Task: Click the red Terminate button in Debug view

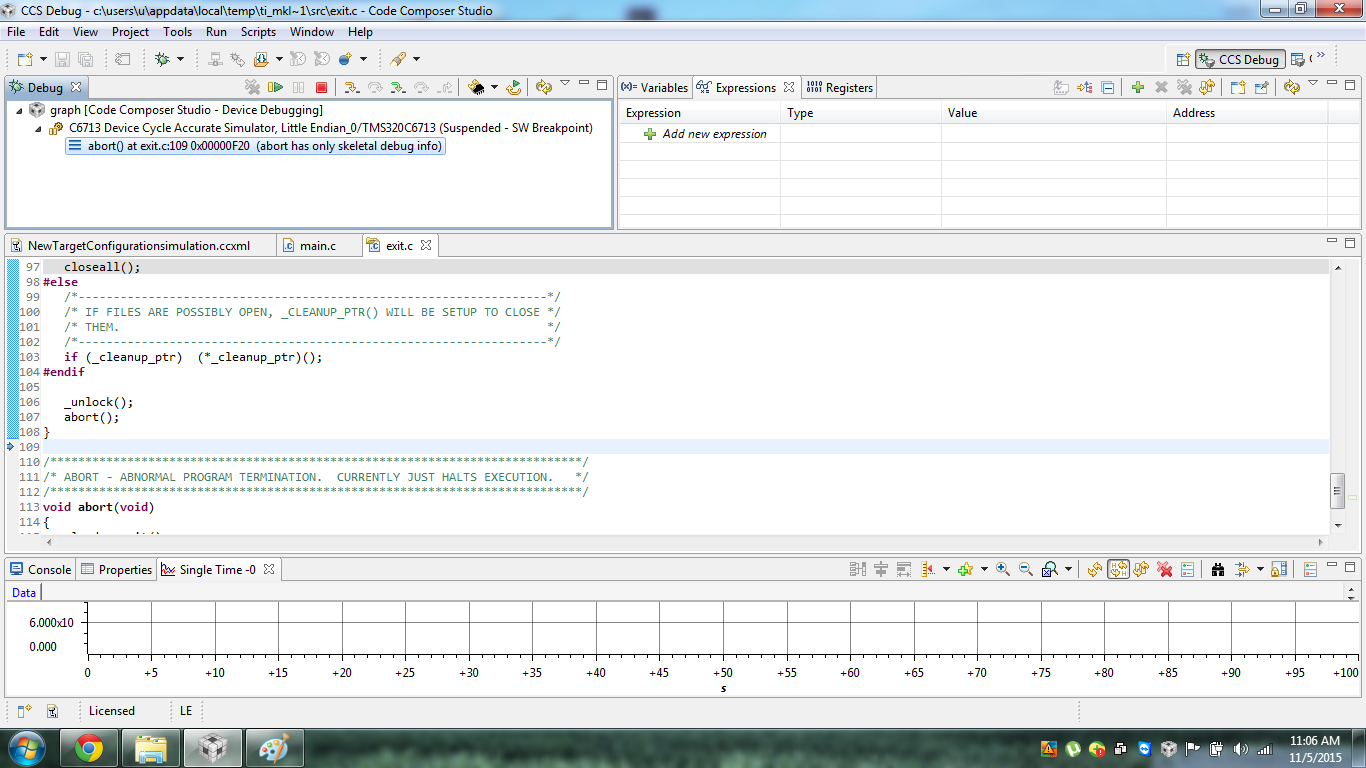Action: [x=321, y=87]
